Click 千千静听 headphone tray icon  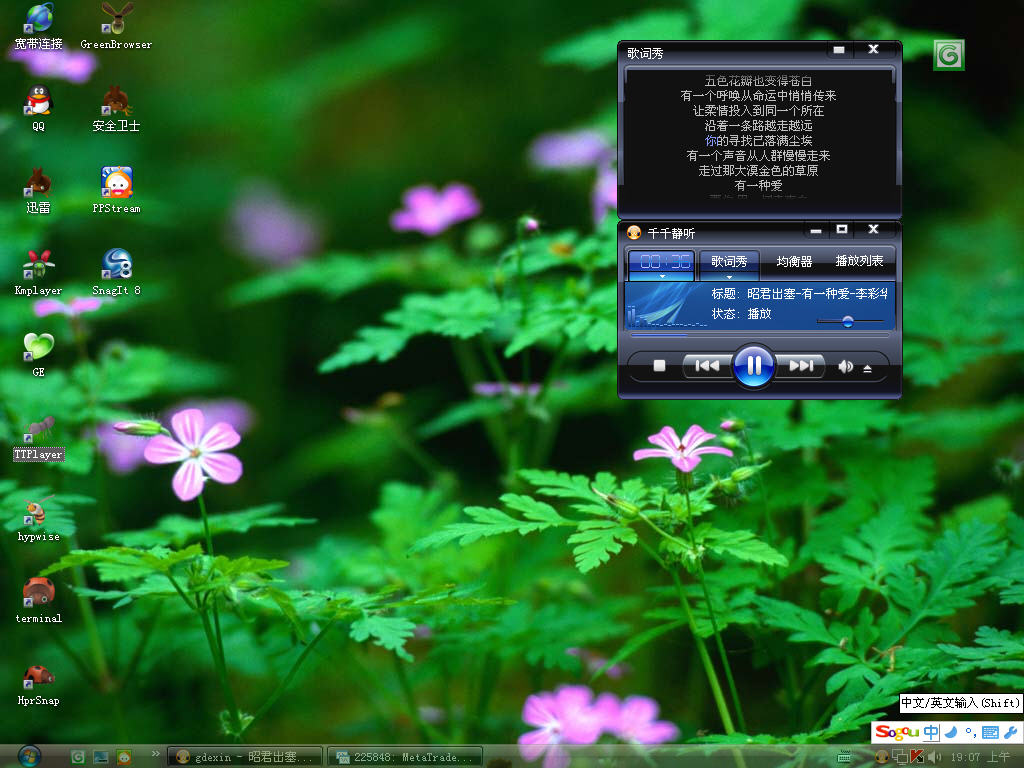(882, 757)
